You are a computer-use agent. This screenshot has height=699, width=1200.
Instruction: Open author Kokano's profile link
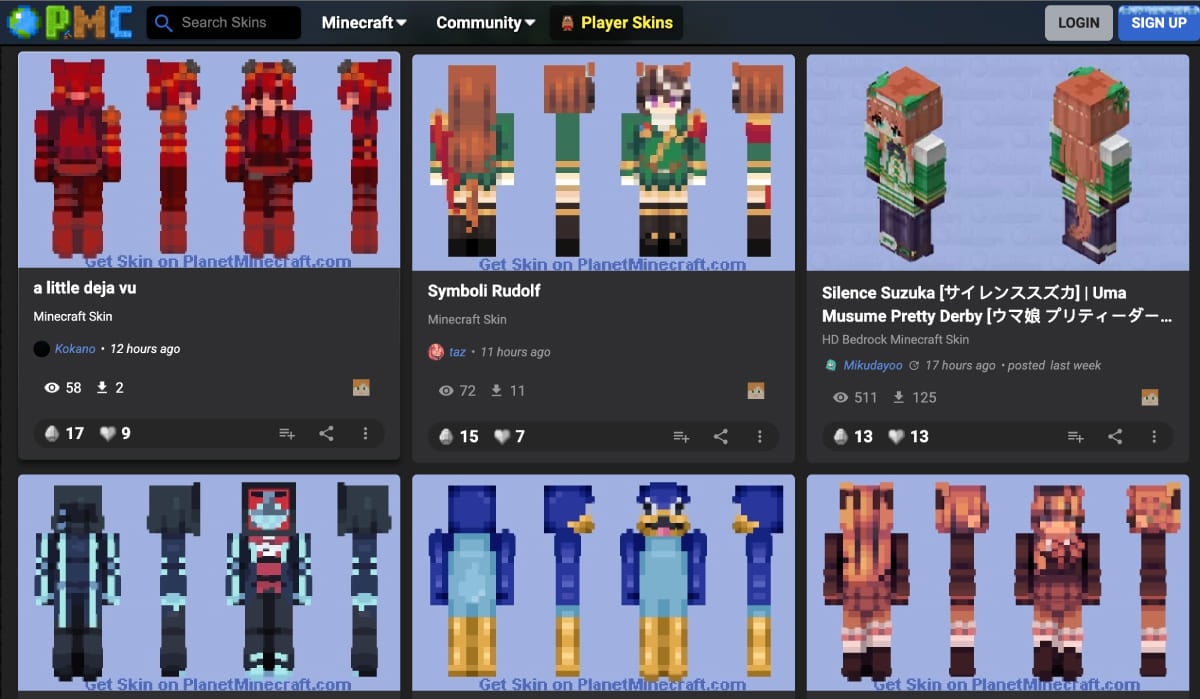click(75, 349)
